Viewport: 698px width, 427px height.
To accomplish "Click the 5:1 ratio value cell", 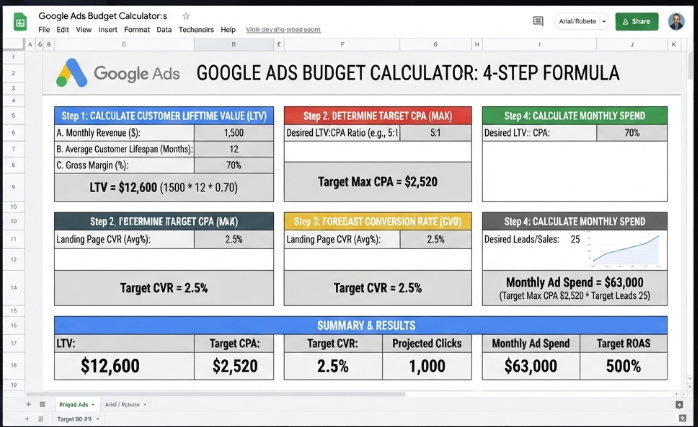I will (435, 133).
